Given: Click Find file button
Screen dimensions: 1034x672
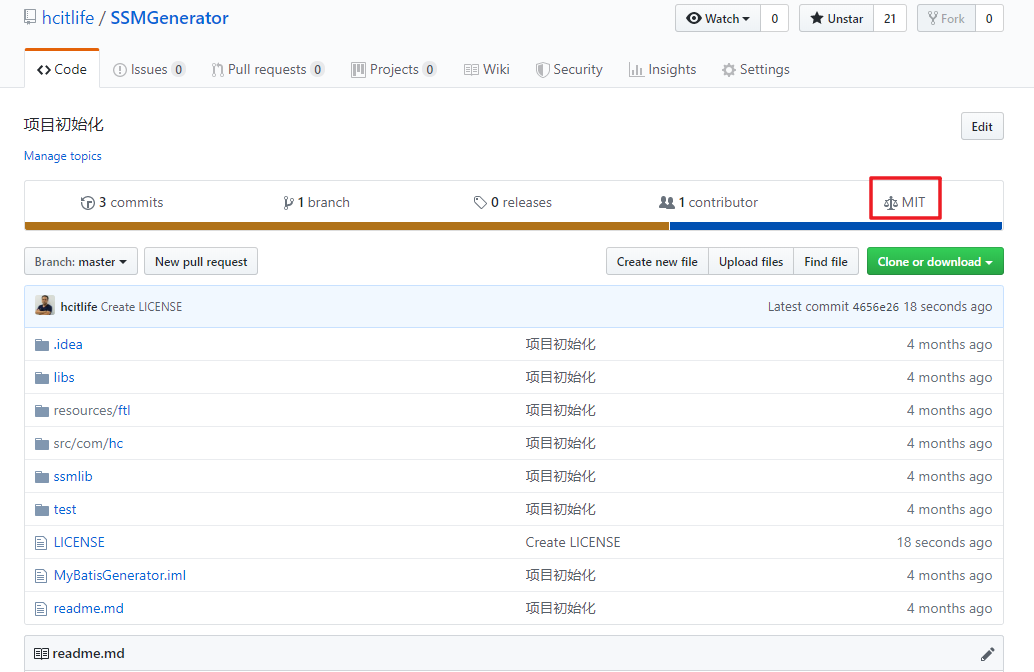Looking at the screenshot, I should tap(826, 262).
